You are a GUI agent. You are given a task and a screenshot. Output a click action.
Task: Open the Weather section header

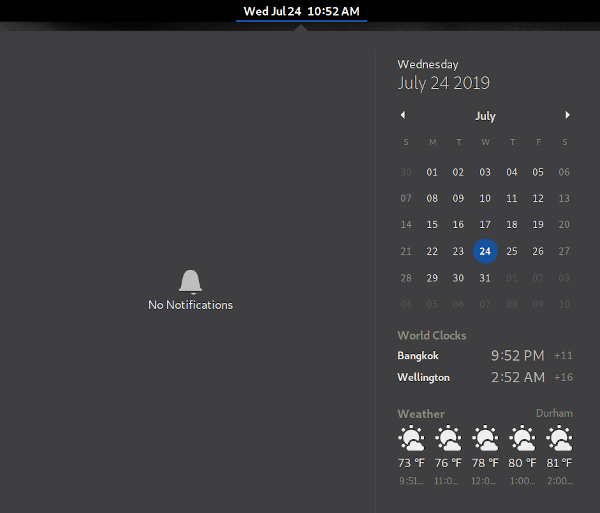[421, 414]
